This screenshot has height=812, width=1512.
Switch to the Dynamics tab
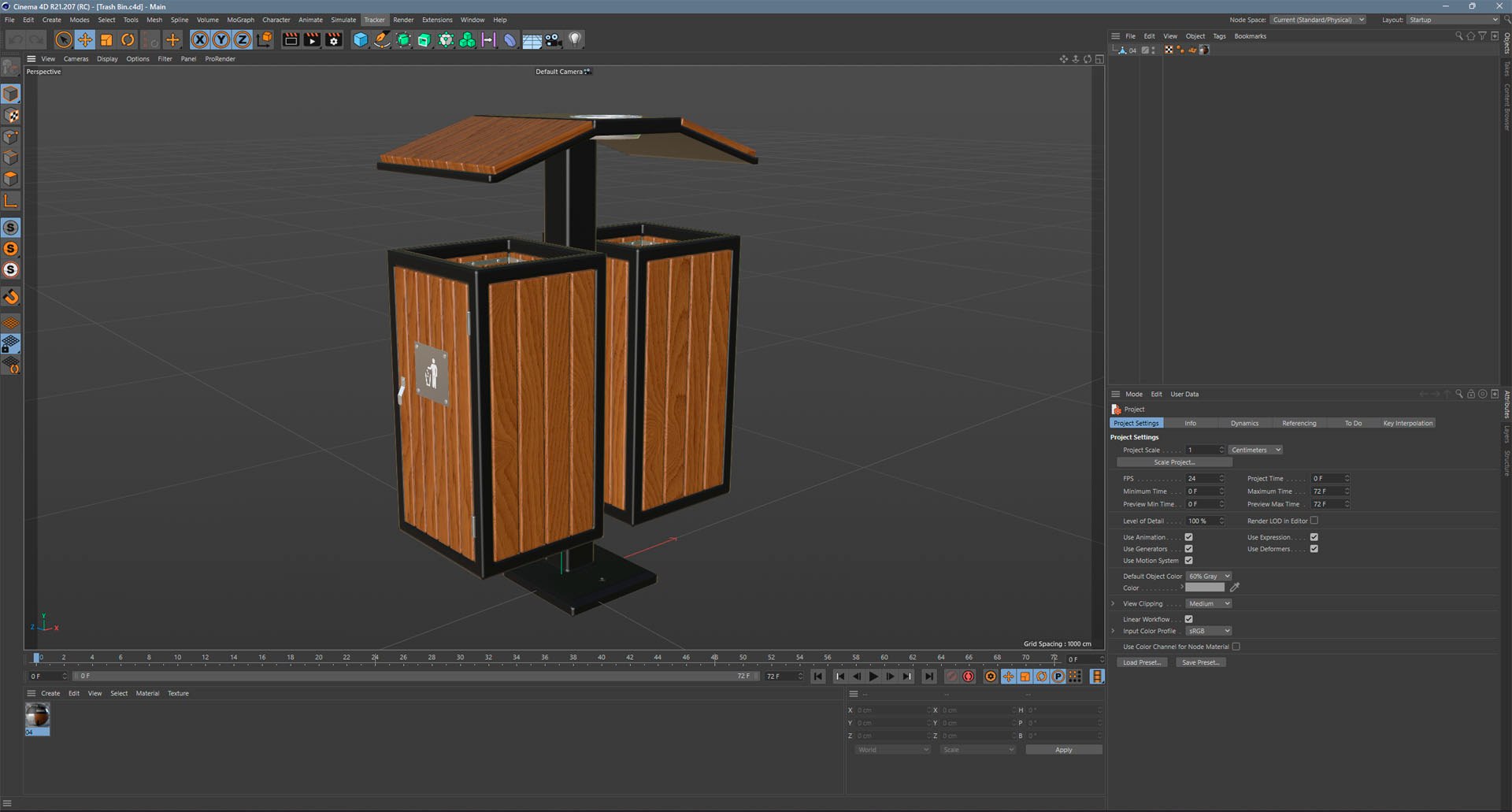click(x=1244, y=423)
